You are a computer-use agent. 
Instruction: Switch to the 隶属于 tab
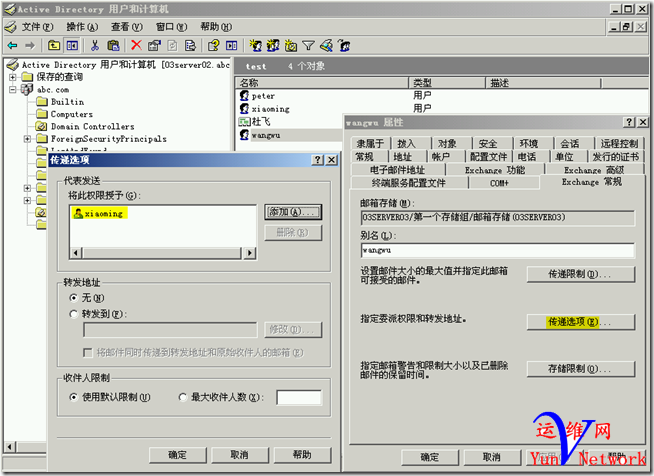click(370, 144)
